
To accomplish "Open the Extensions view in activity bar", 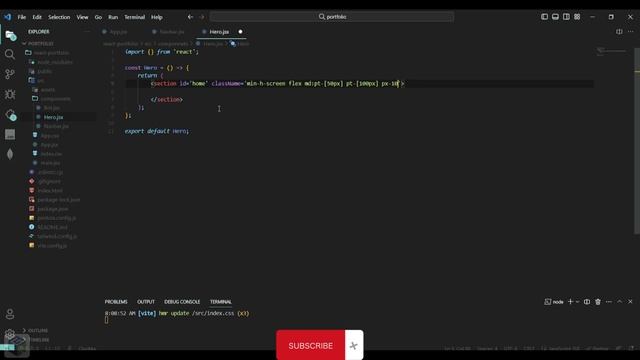I will 10,115.
